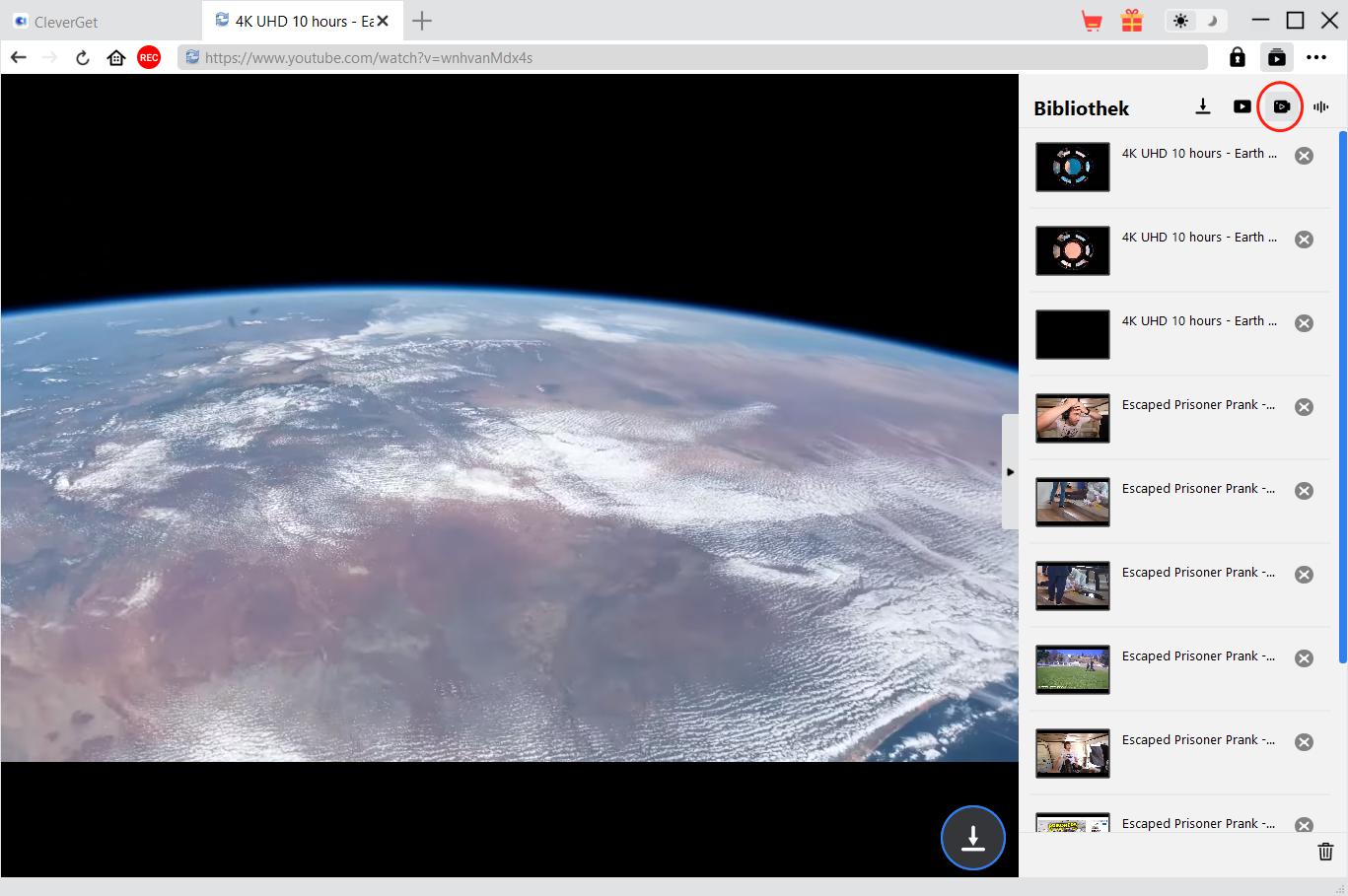Close the 4K UHD 10 hours tab
This screenshot has height=896, width=1348.
tap(383, 21)
